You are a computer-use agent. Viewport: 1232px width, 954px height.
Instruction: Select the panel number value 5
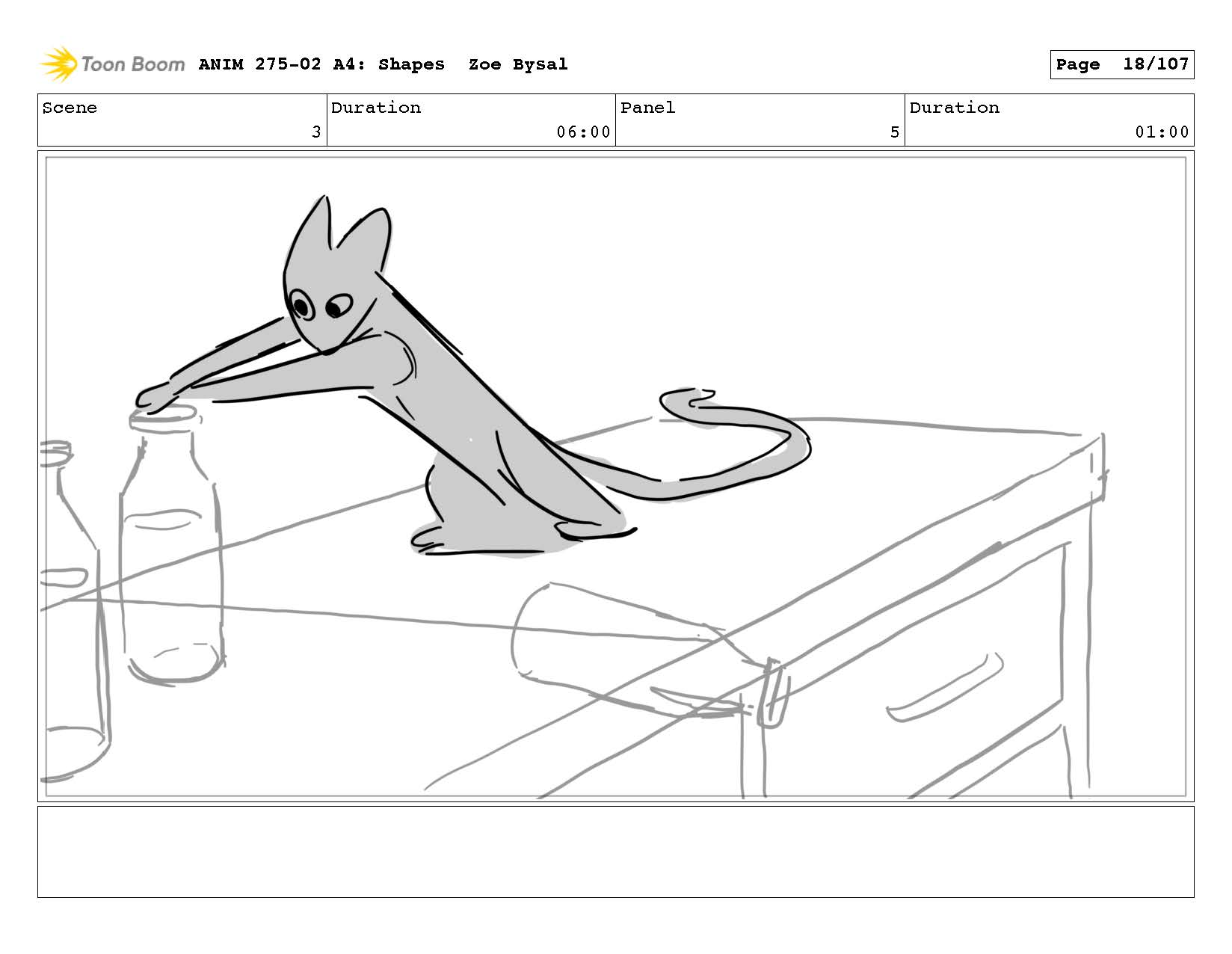(894, 132)
